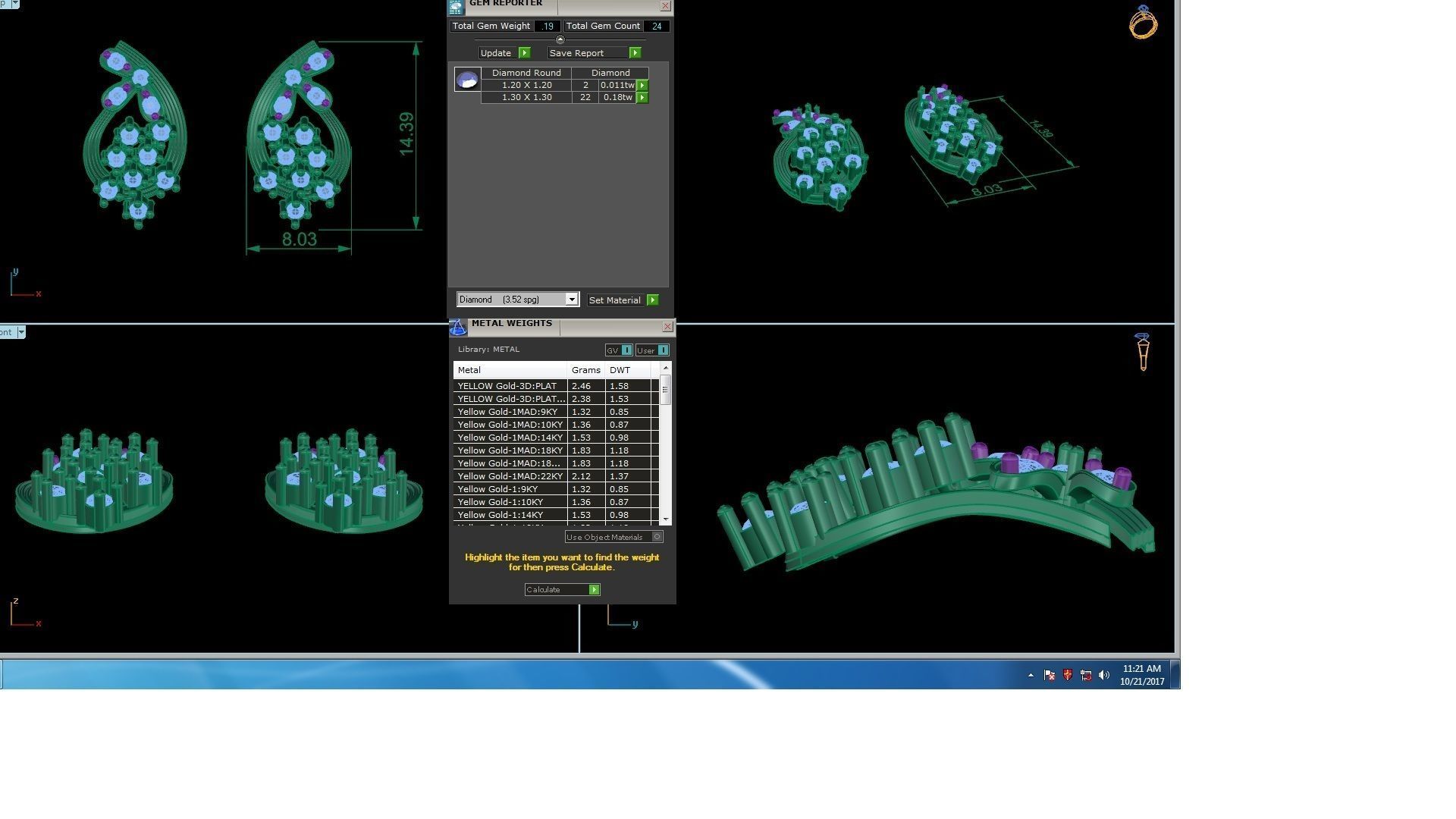Screen dimensions: 1456x819
Task: Click the volume speaker tray icon
Action: (x=1104, y=675)
